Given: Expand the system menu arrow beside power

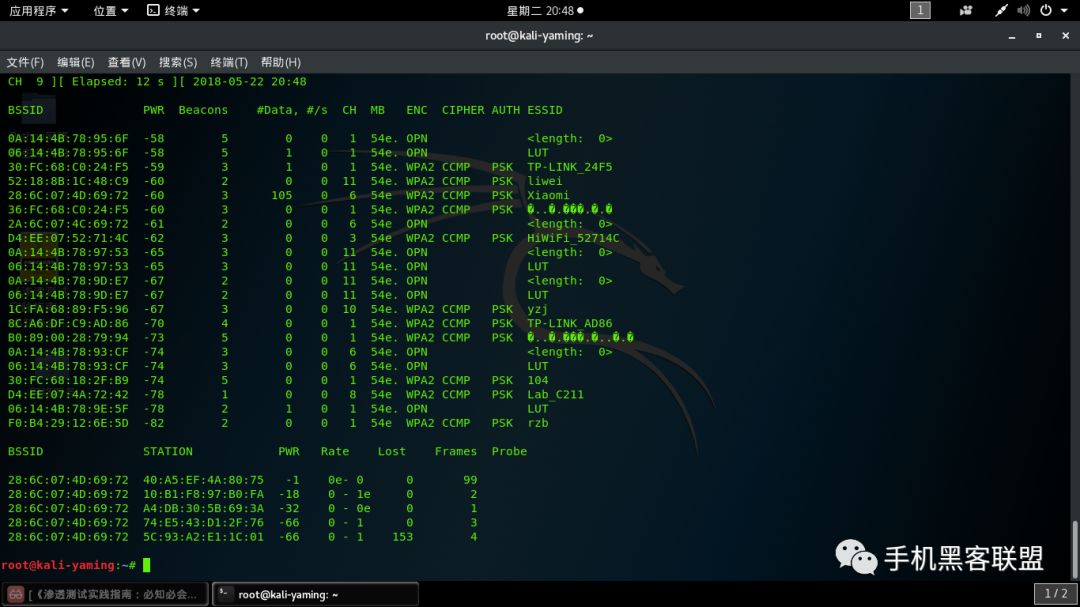Looking at the screenshot, I should [1064, 11].
